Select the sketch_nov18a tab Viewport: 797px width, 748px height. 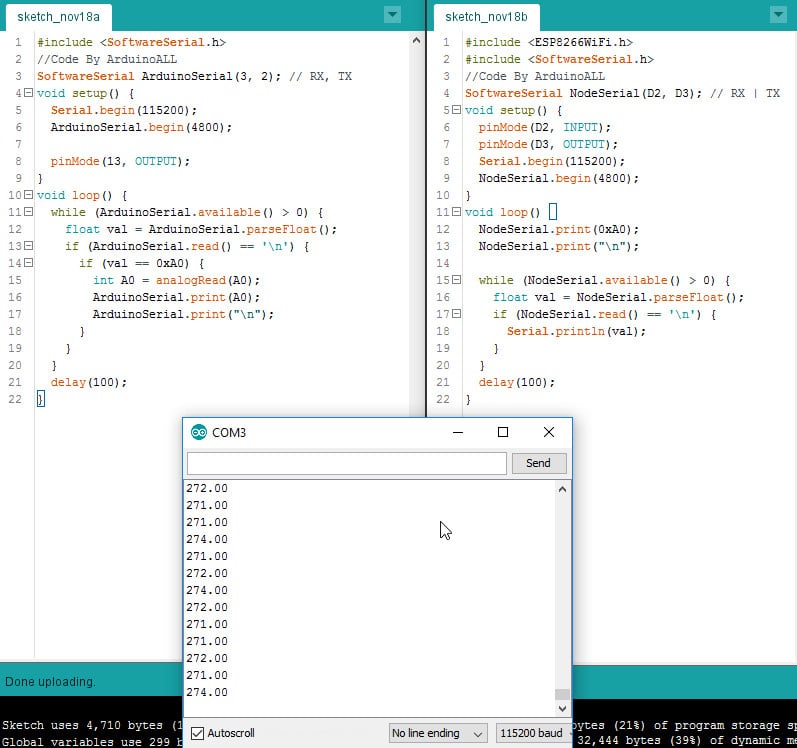point(58,17)
